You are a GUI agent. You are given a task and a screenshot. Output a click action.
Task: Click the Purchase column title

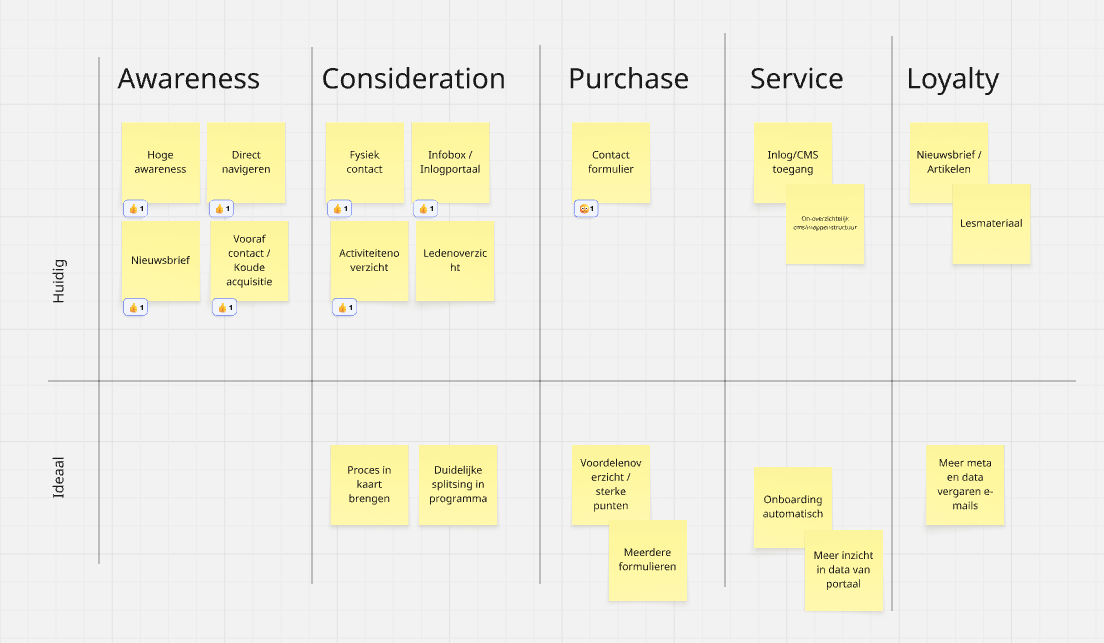coord(628,79)
